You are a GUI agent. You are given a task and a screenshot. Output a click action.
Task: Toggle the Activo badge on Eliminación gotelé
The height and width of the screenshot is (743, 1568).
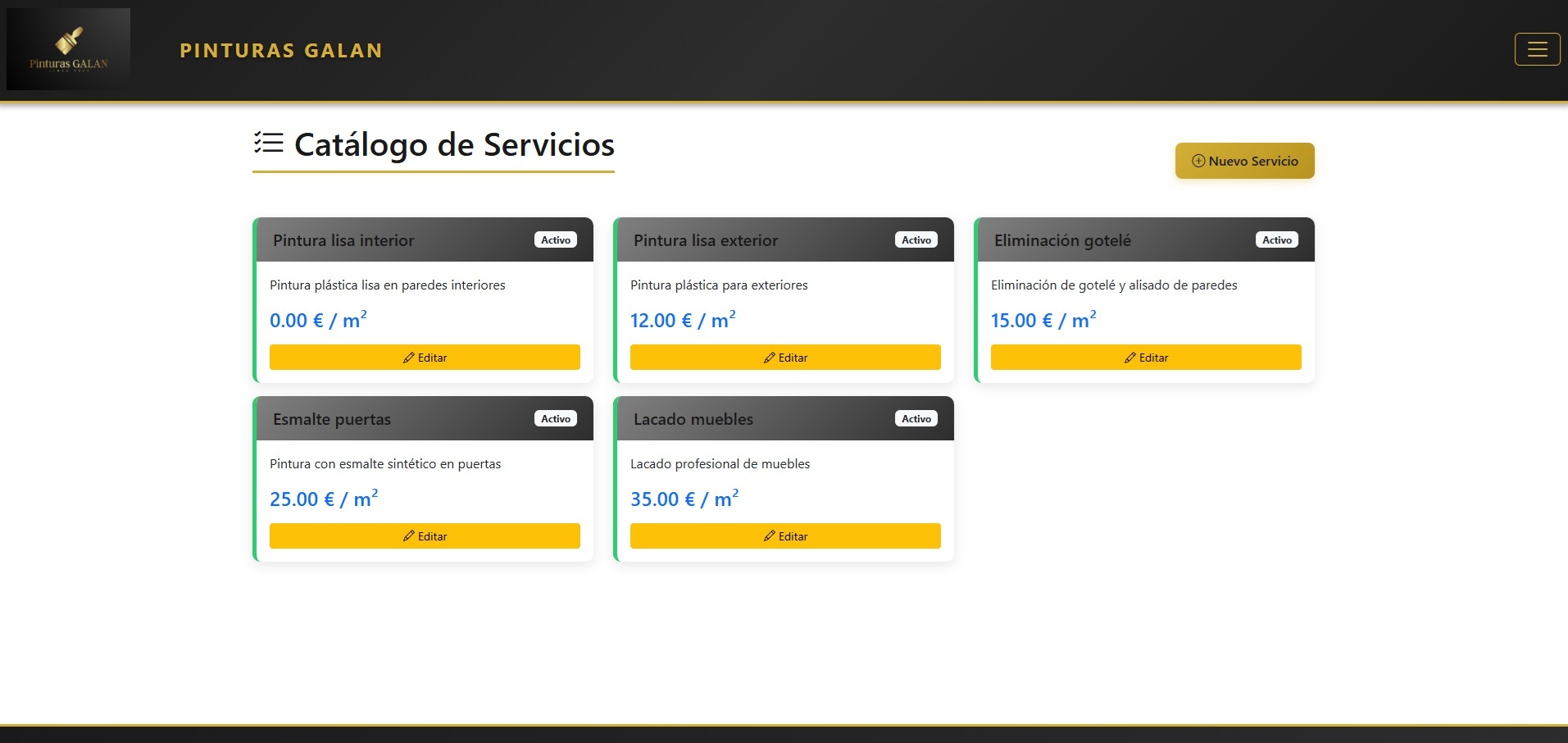(x=1276, y=239)
